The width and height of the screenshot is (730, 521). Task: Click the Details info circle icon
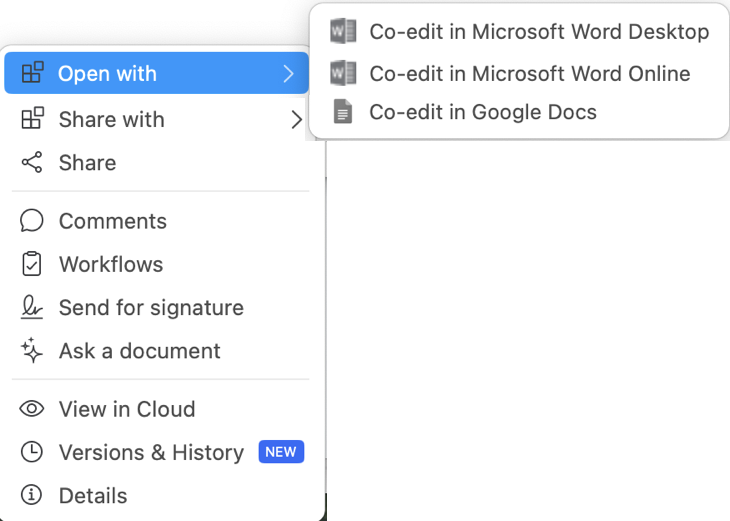[x=32, y=495]
